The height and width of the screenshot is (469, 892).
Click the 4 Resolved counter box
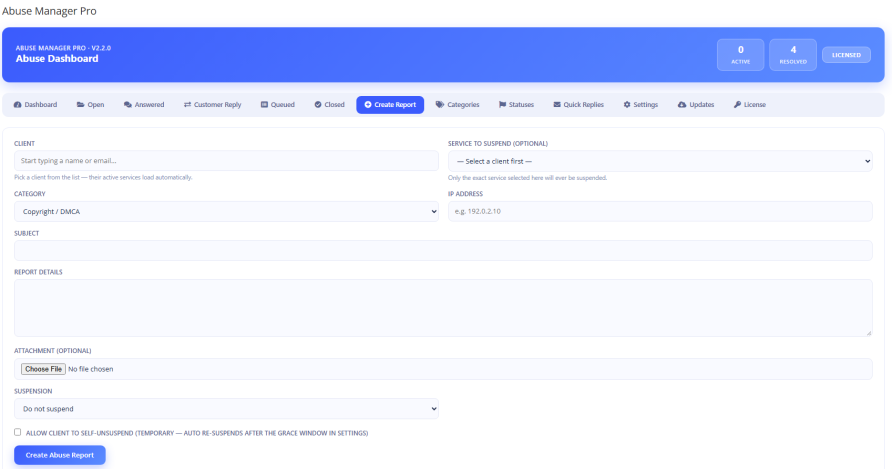[x=792, y=55]
